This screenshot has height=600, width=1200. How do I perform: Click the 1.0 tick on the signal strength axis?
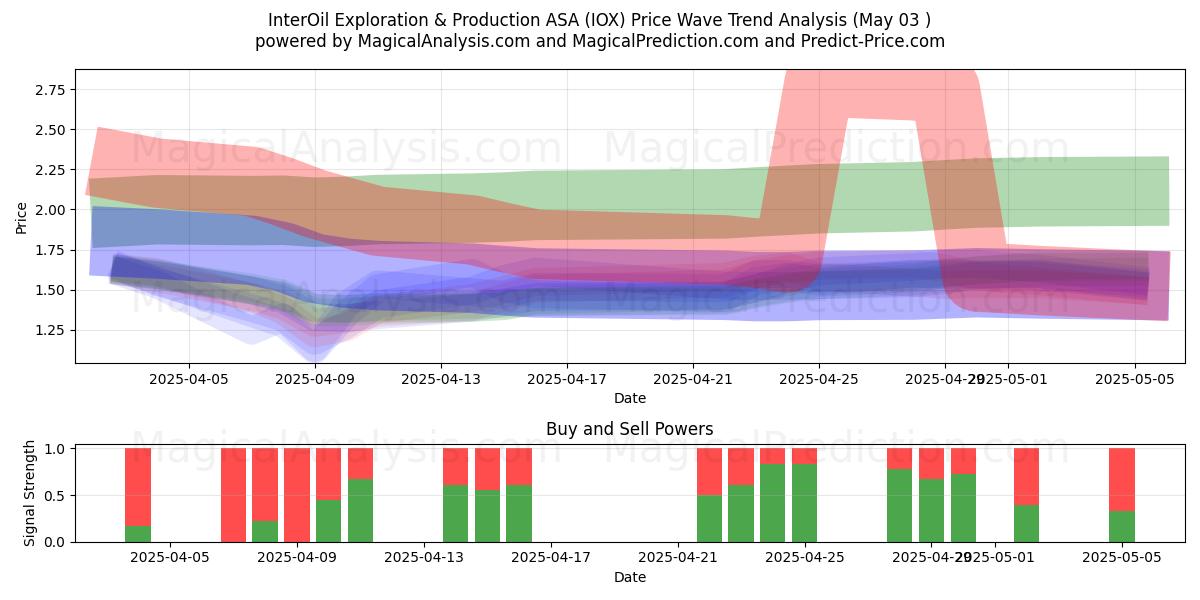56,449
